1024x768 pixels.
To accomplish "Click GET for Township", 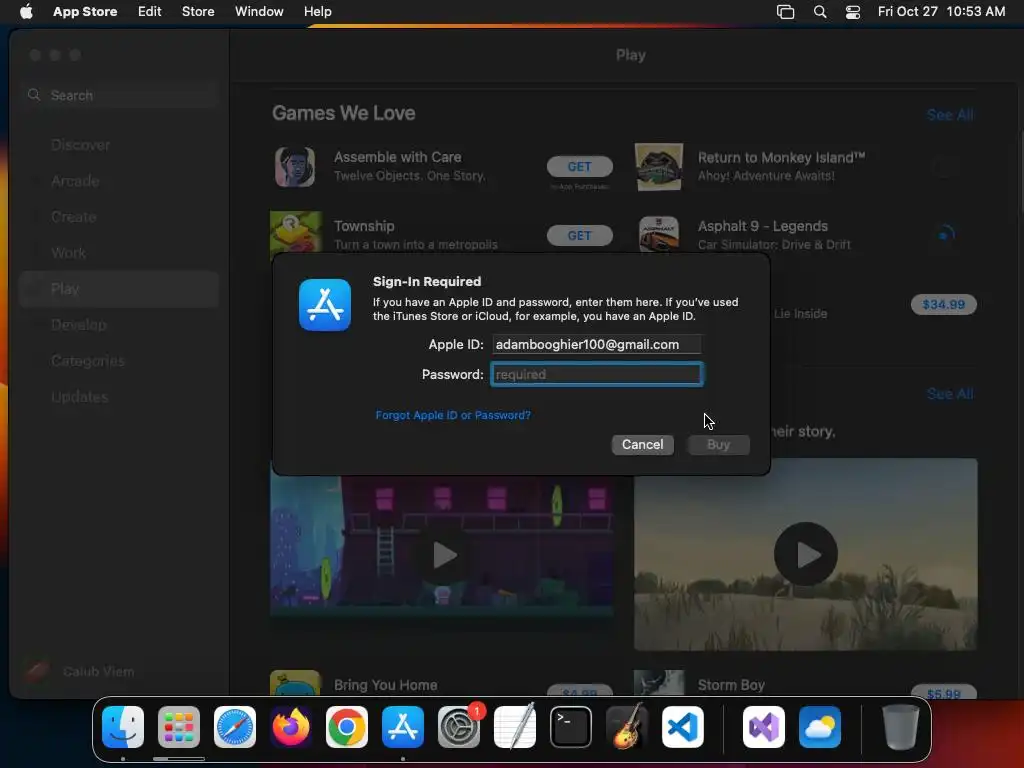I will coord(579,235).
